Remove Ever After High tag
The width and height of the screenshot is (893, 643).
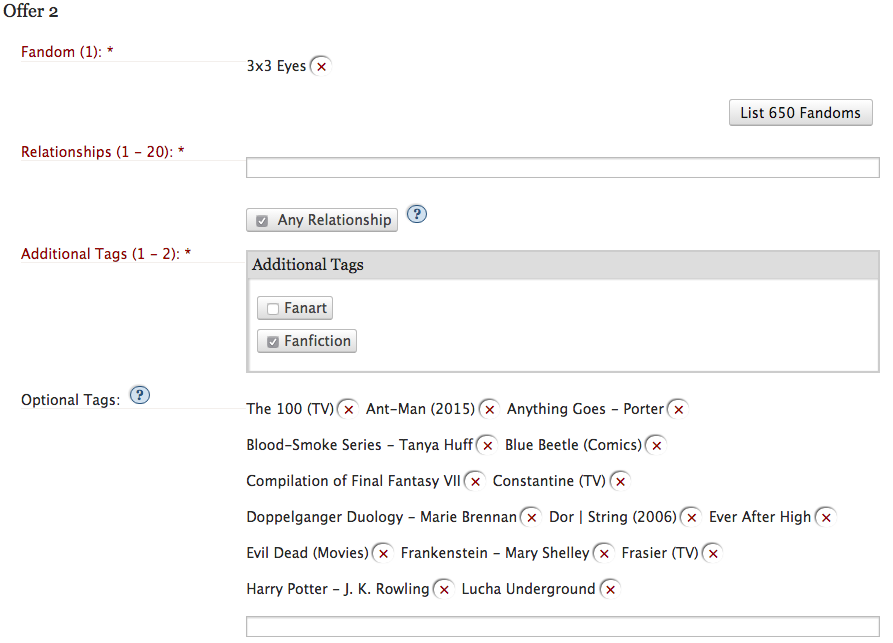coord(826,517)
